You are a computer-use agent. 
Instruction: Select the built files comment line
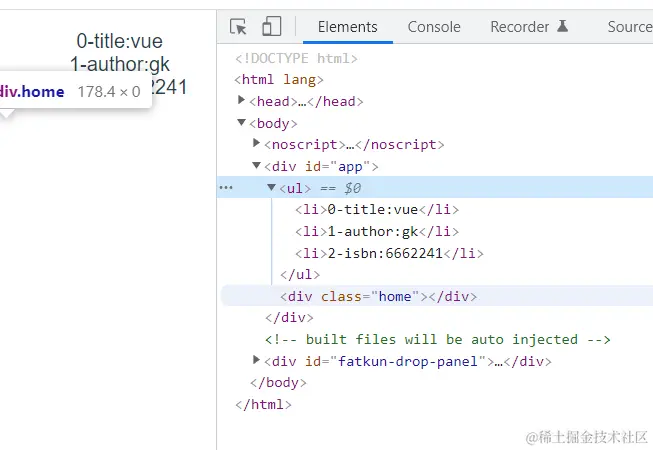pyautogui.click(x=438, y=339)
